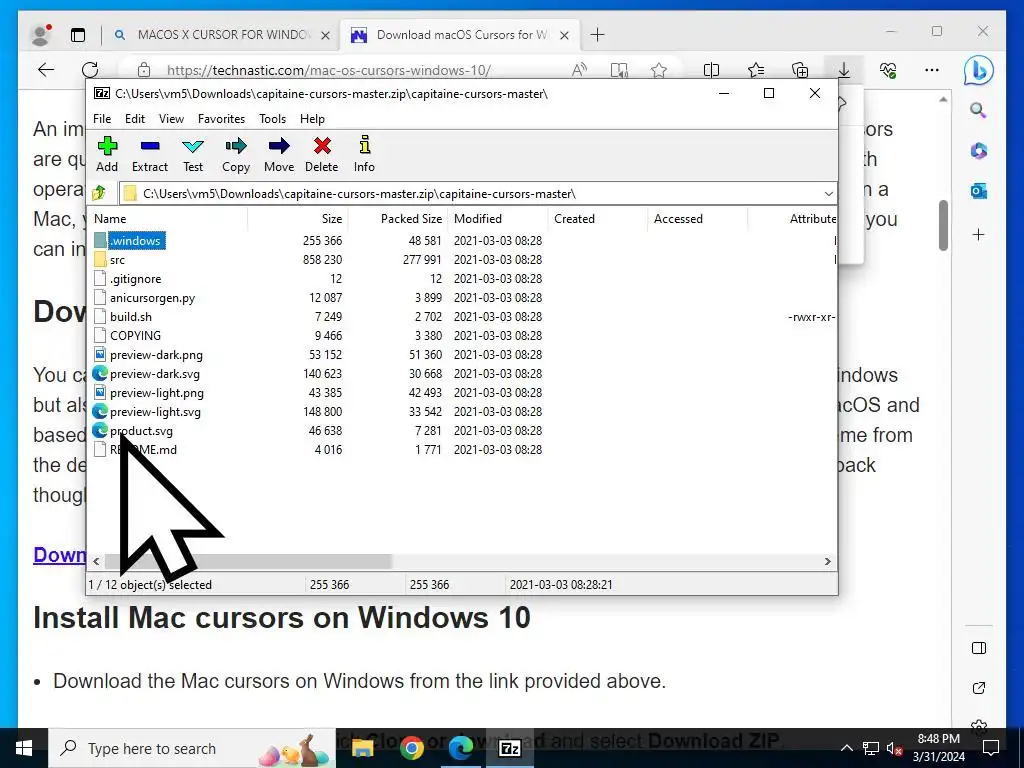Sort by the Name column header

[x=168, y=219]
